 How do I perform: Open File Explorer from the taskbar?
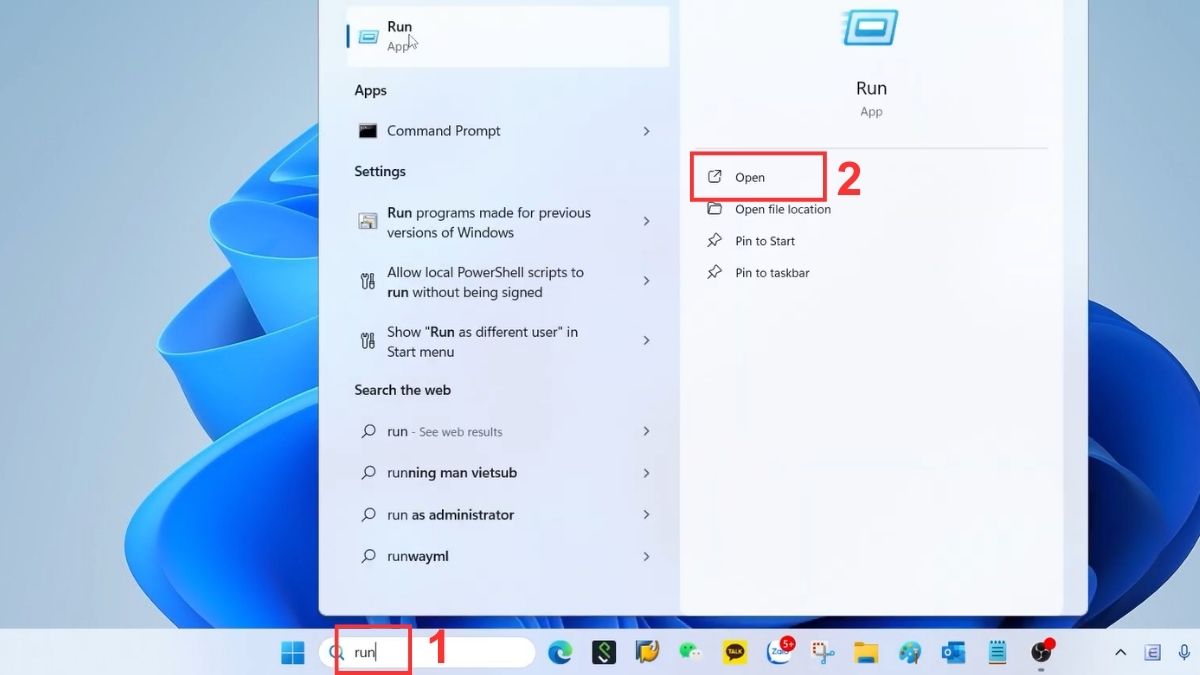[866, 653]
